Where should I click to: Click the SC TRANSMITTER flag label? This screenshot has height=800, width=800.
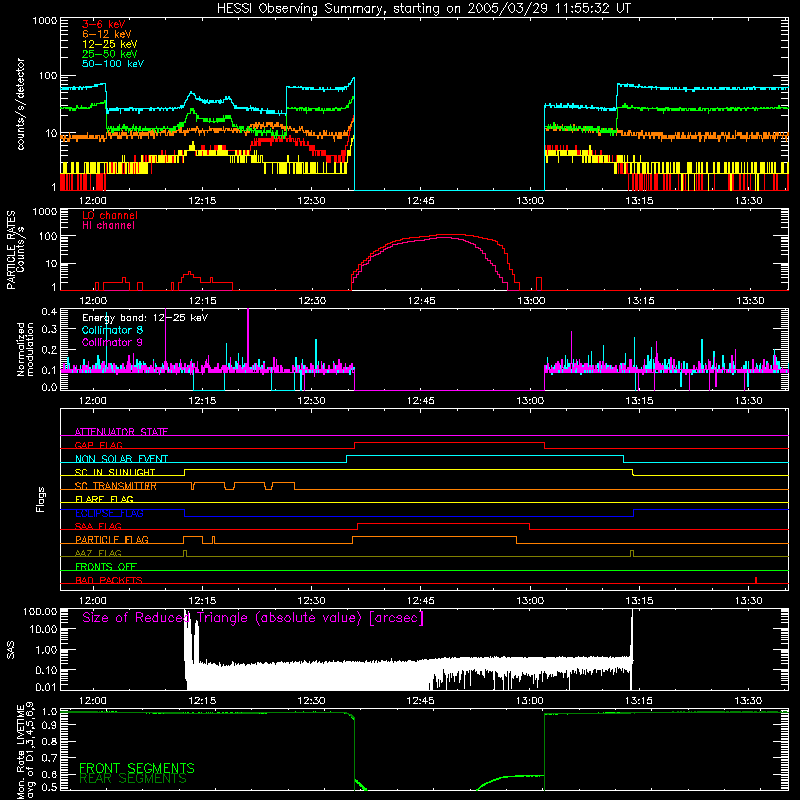(x=116, y=486)
